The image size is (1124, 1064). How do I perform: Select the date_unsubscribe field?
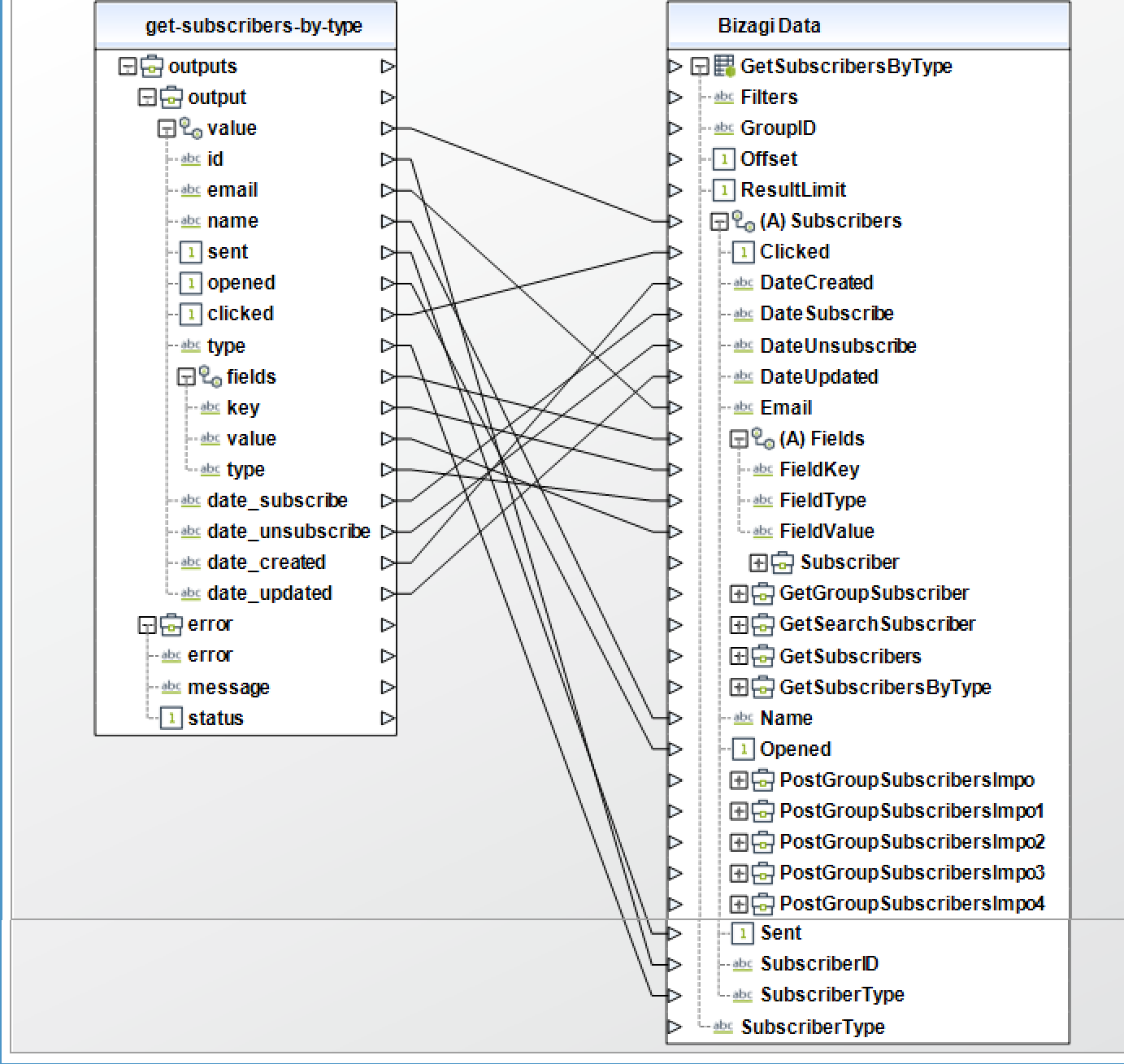[289, 532]
